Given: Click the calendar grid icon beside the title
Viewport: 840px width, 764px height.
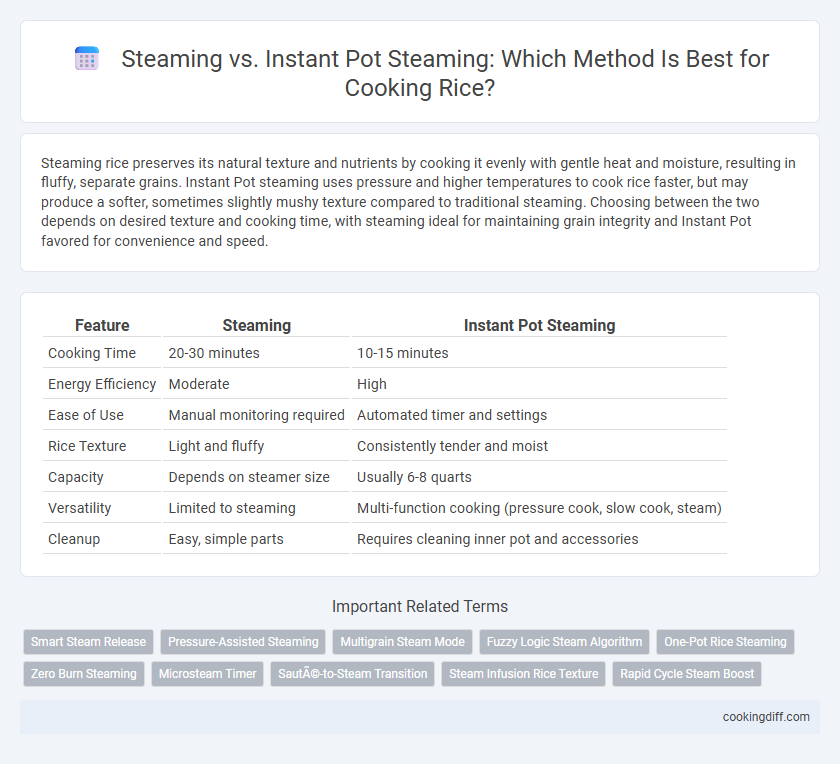Looking at the screenshot, I should coord(87,58).
